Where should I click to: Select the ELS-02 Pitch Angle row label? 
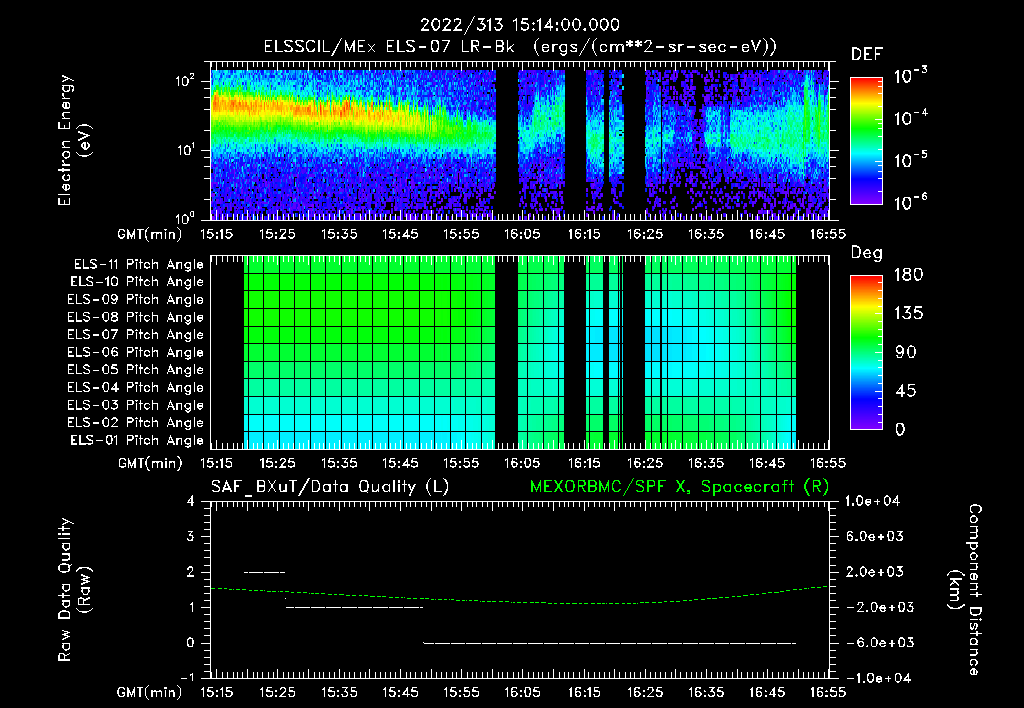136,423
